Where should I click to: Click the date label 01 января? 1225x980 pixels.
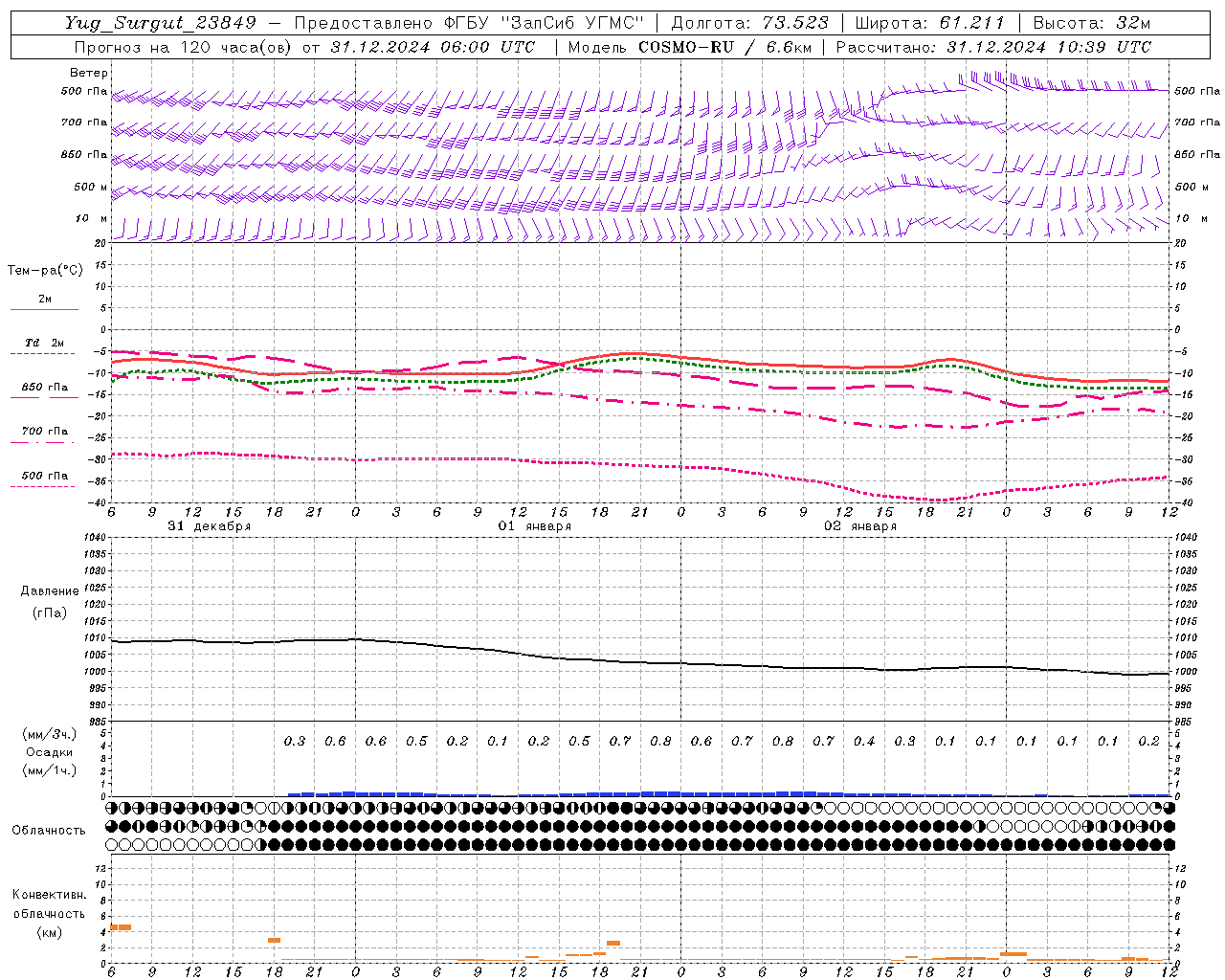535,526
